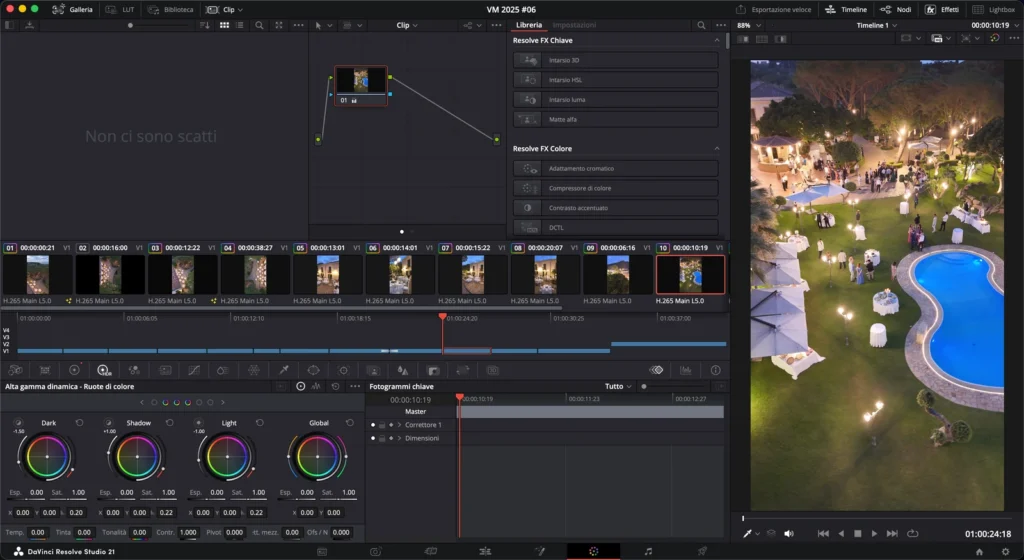
Task: Toggle the Nodi panel button
Action: click(x=896, y=9)
